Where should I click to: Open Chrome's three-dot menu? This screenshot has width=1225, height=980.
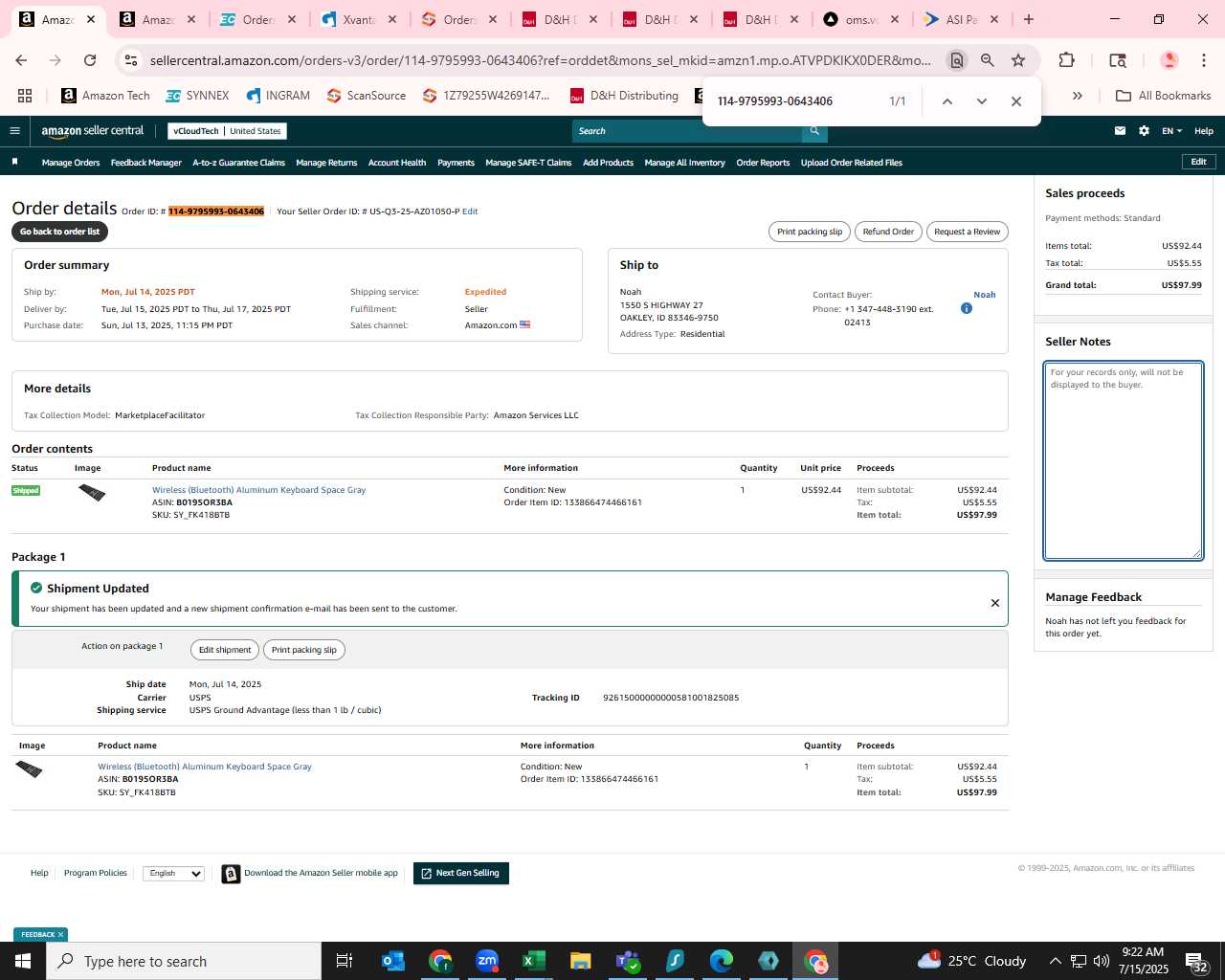coord(1204,60)
